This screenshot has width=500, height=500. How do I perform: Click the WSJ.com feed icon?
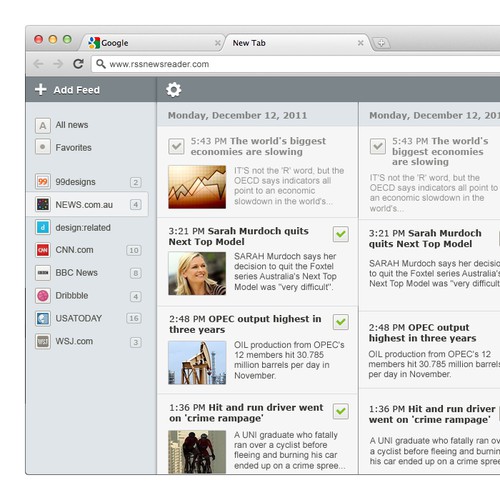[x=43, y=341]
